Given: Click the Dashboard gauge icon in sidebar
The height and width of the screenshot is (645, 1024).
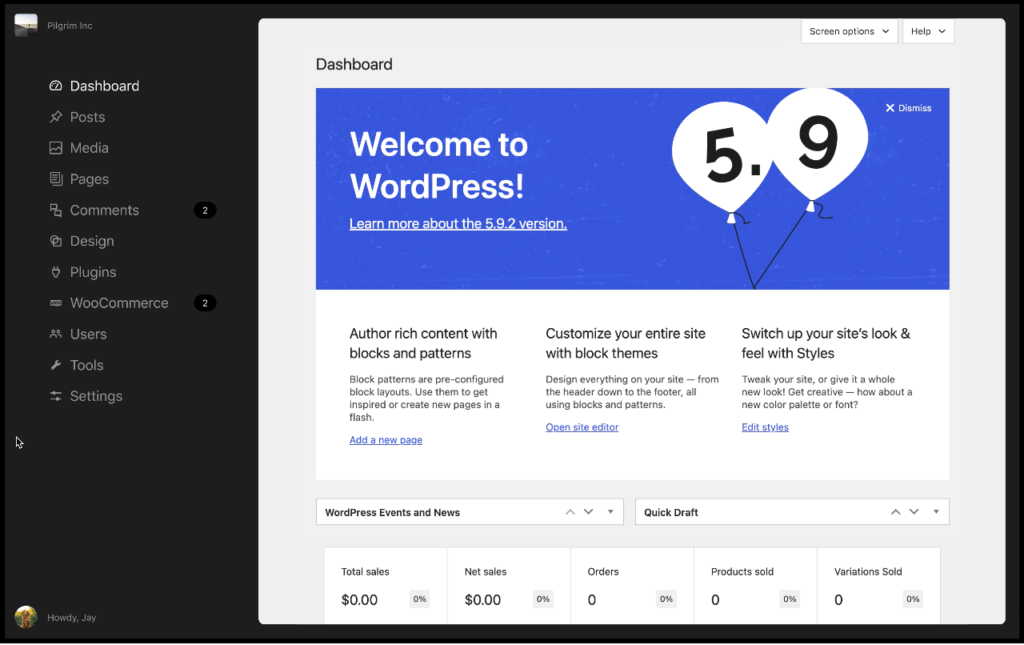Looking at the screenshot, I should 56,86.
